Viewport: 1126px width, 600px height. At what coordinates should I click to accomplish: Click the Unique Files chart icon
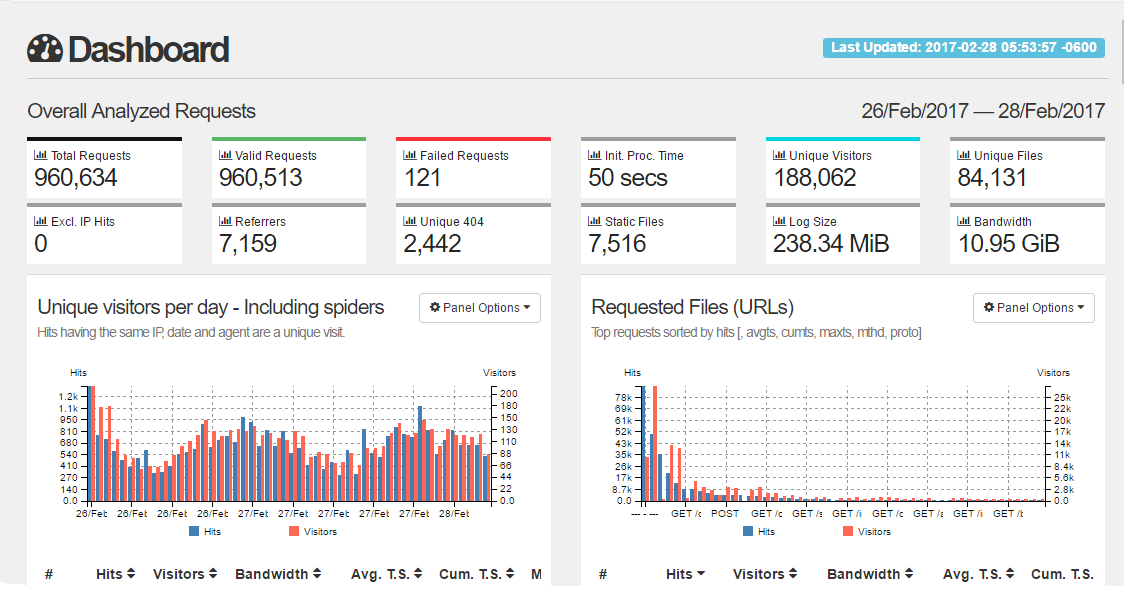[x=964, y=155]
